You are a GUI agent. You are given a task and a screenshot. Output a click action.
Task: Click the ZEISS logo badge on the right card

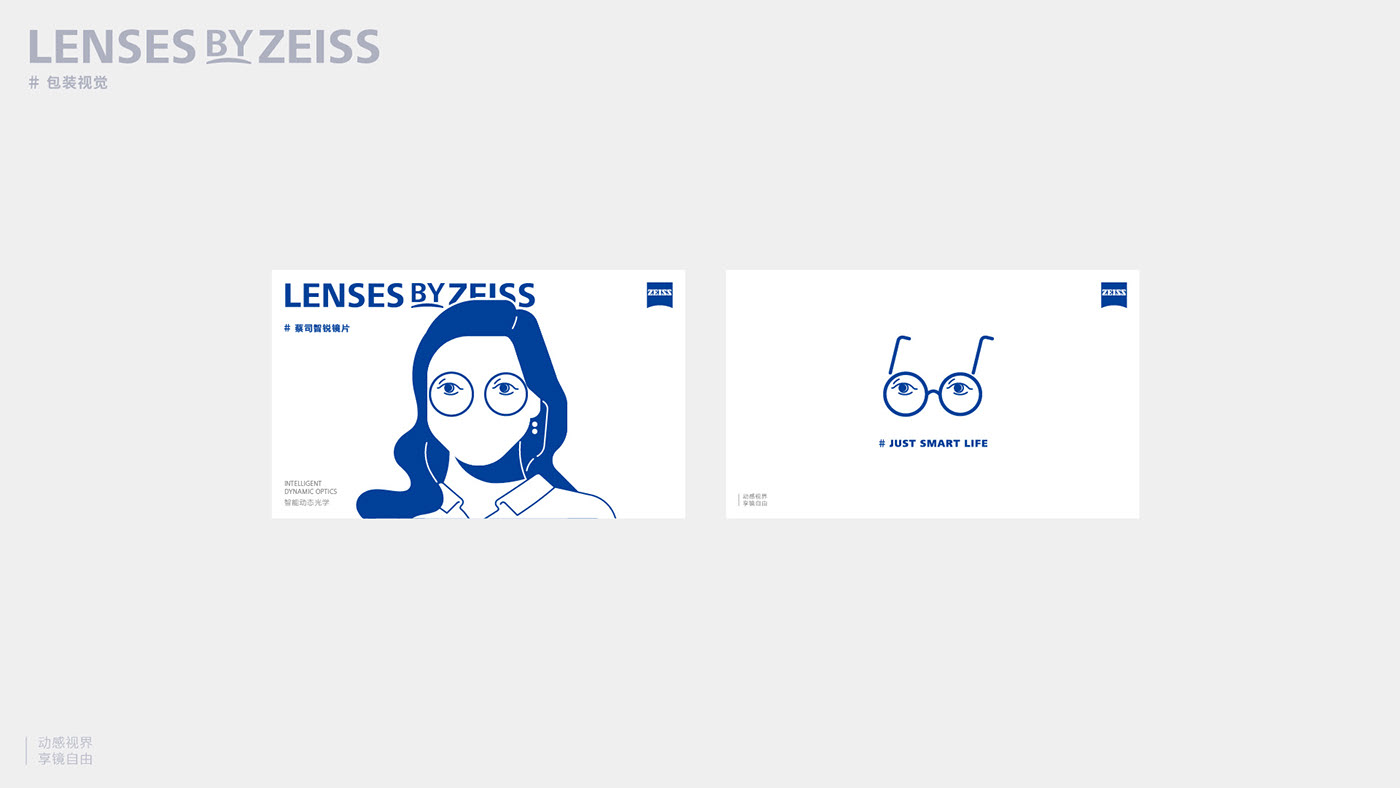1114,294
